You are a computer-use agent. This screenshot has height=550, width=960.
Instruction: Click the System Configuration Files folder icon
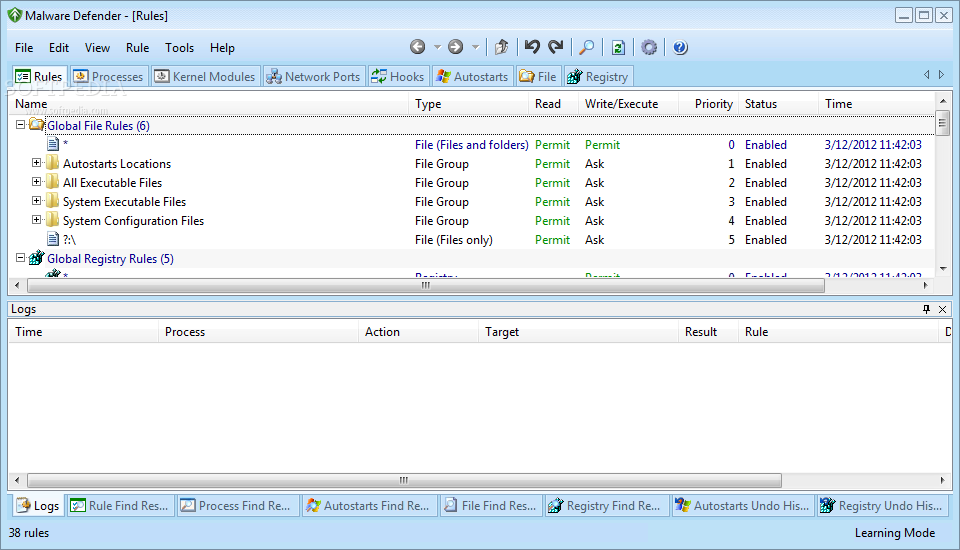(x=53, y=220)
